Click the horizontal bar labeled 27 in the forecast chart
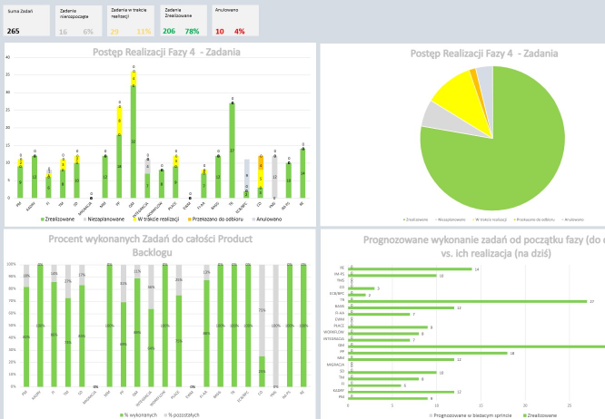 pyautogui.click(x=467, y=301)
